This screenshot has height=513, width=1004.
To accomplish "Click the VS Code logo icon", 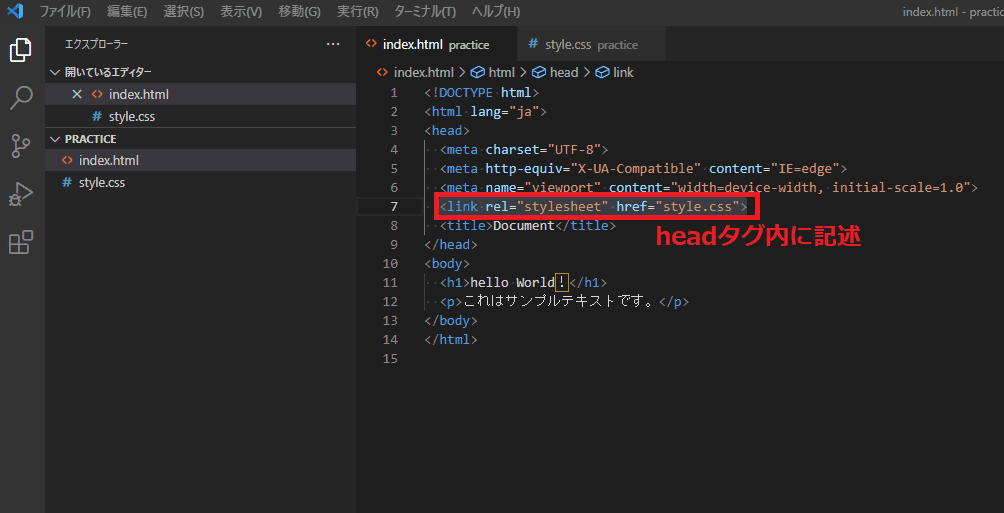I will click(x=14, y=12).
